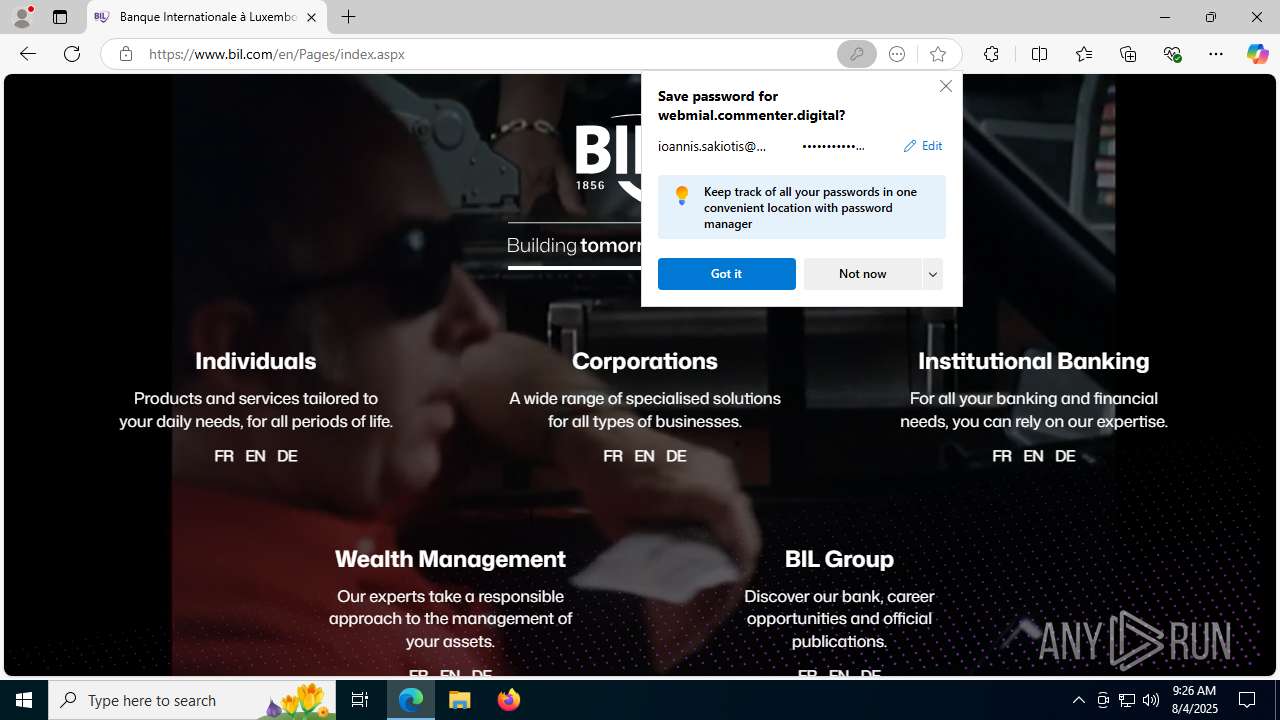Viewport: 1280px width, 720px height.
Task: Open Task View on taskbar
Action: coord(360,700)
